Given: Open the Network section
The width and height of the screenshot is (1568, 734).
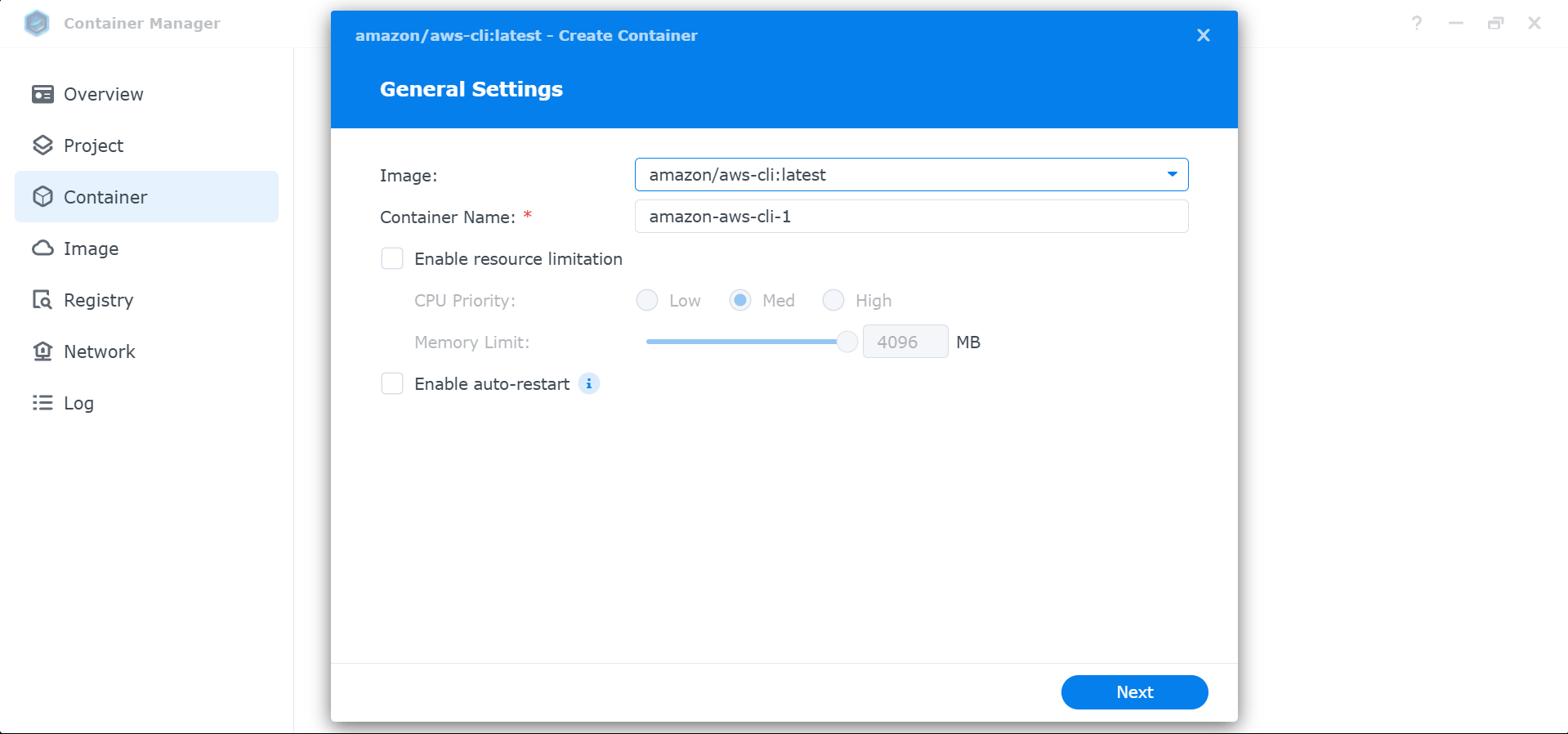Looking at the screenshot, I should (x=146, y=351).
